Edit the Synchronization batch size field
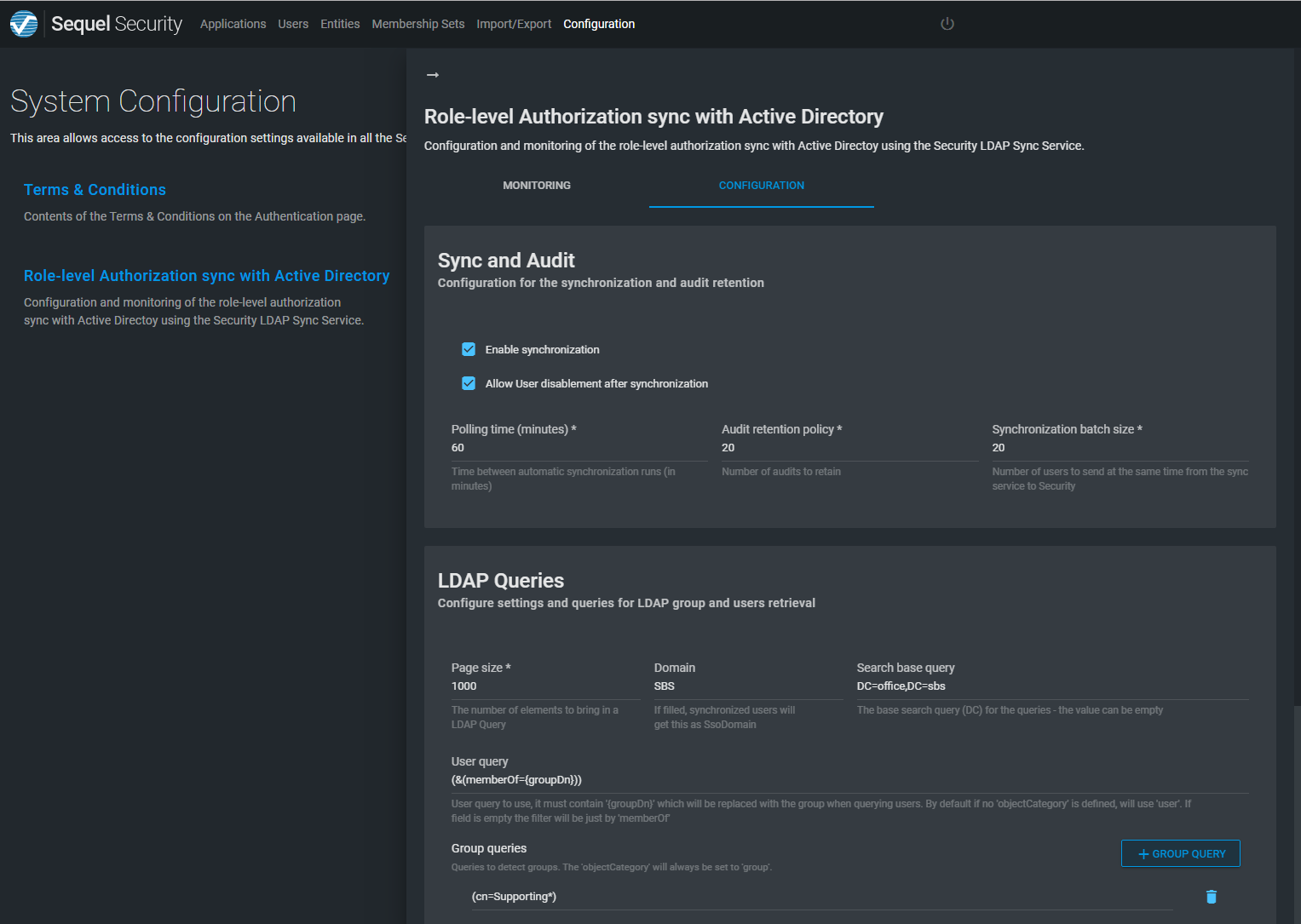1301x924 pixels. click(1120, 448)
